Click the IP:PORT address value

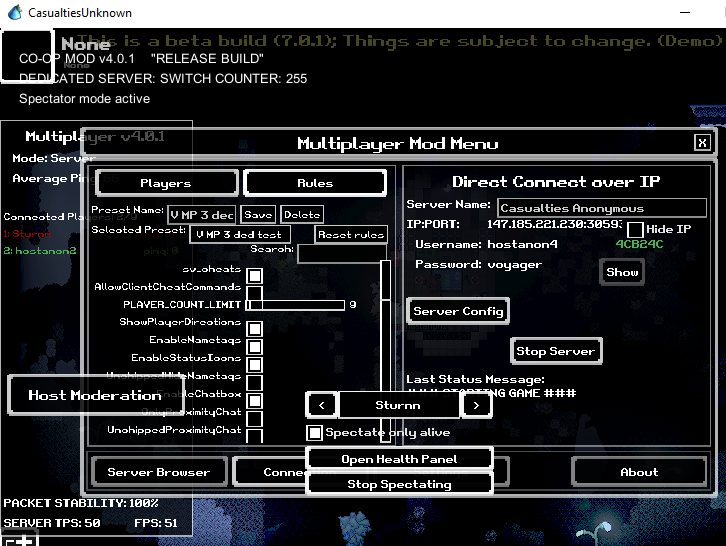point(554,224)
